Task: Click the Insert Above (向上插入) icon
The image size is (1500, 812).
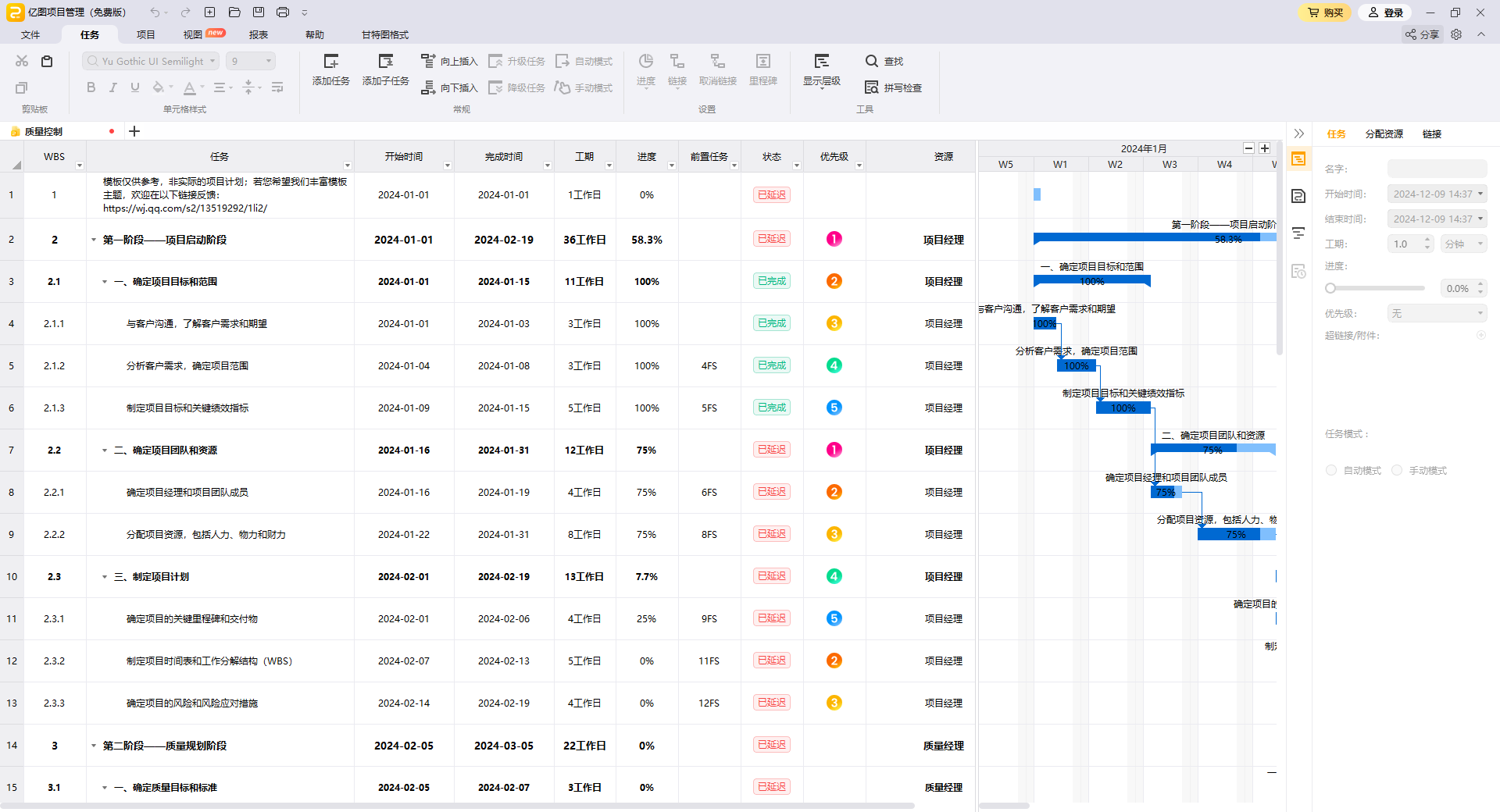Action: click(x=428, y=61)
